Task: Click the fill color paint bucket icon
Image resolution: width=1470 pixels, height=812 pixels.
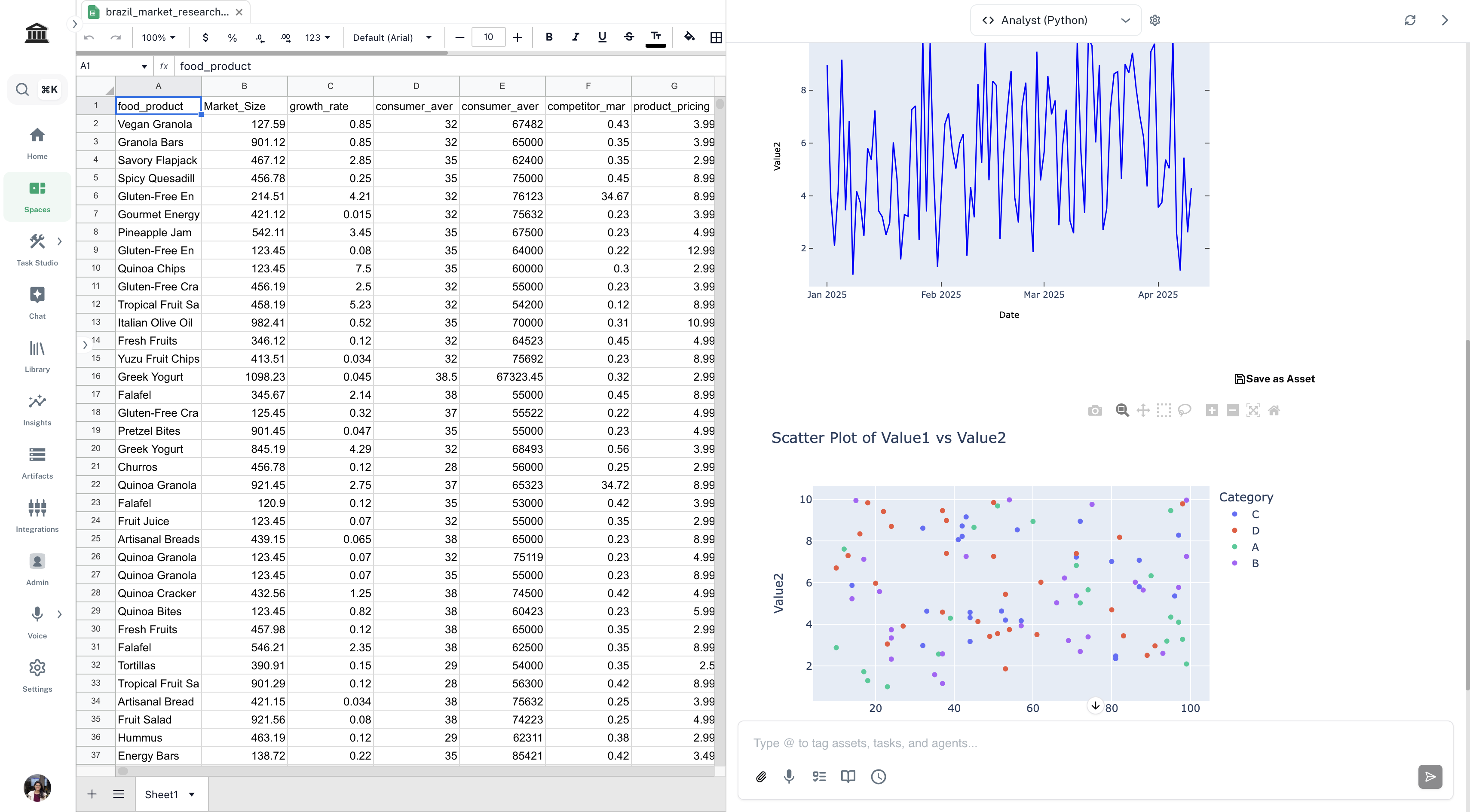Action: 689,37
